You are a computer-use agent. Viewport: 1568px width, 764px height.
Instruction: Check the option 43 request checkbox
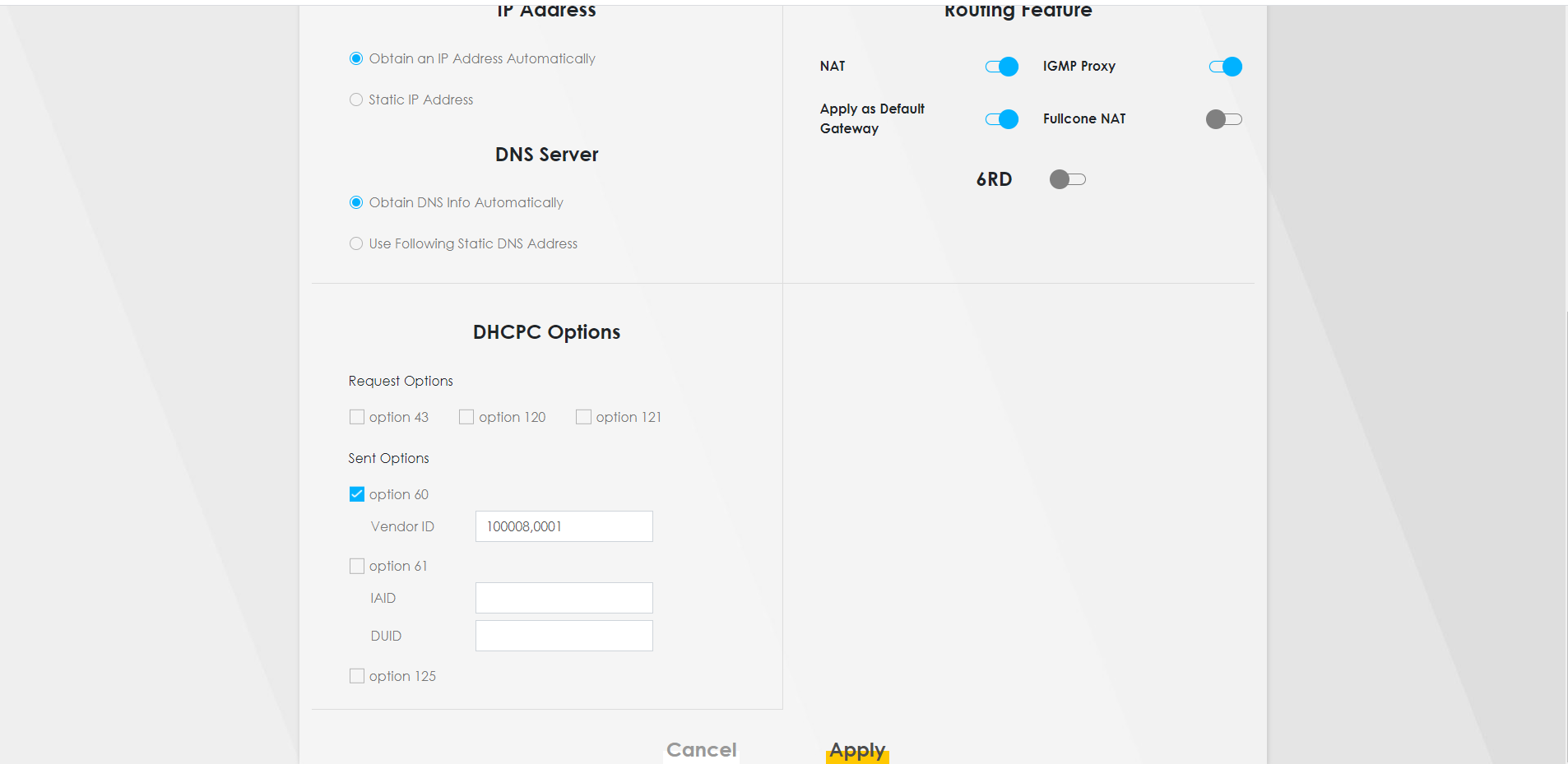(x=357, y=417)
